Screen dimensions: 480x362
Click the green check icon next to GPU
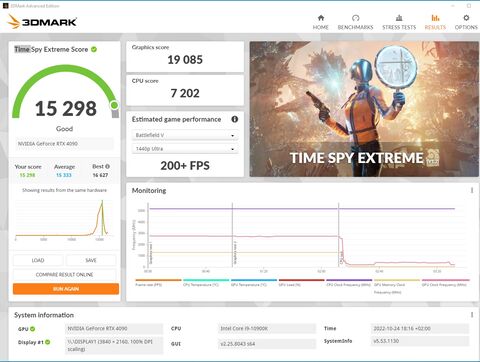click(33, 329)
